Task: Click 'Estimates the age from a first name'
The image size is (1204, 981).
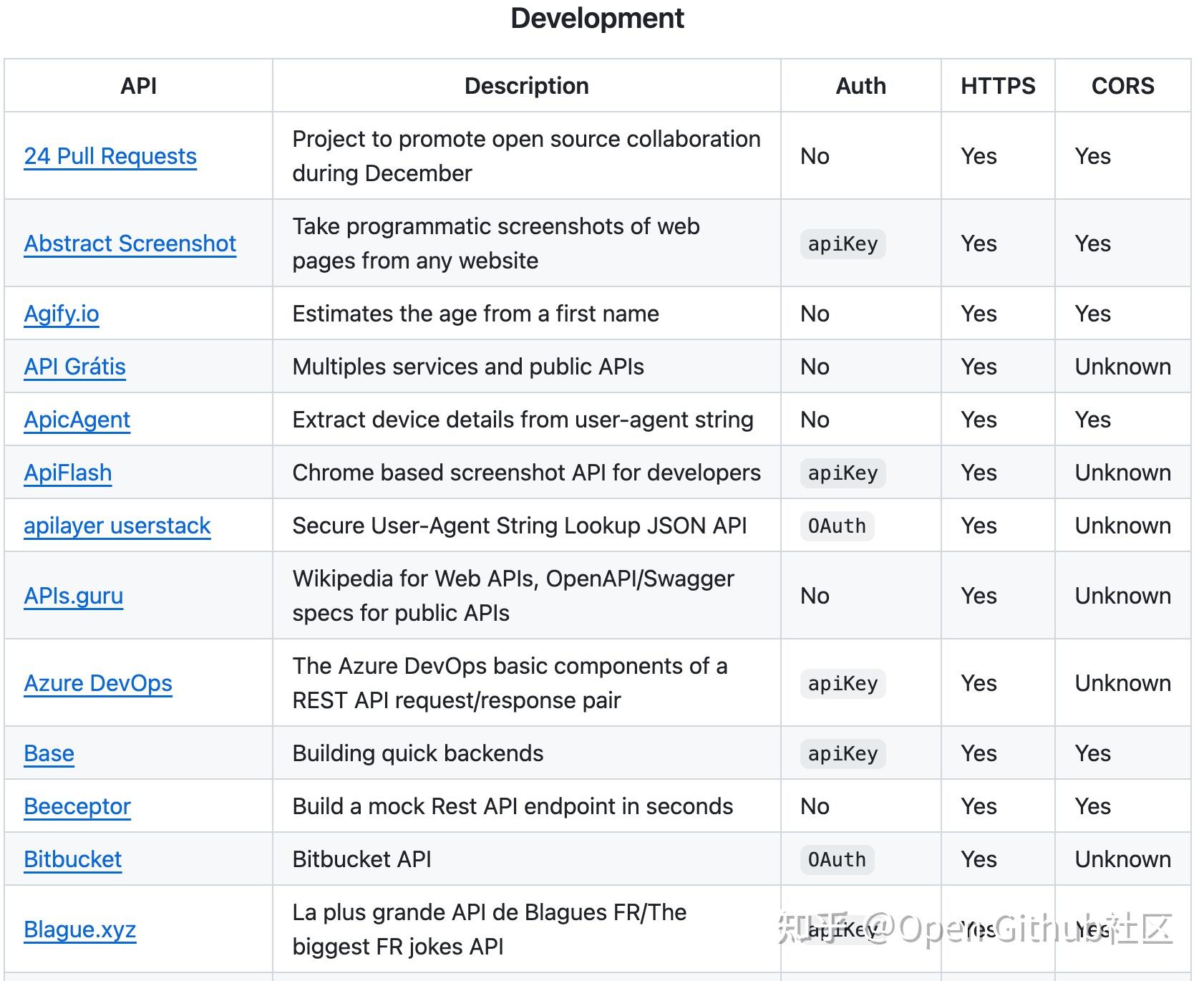Action: pyautogui.click(x=476, y=314)
